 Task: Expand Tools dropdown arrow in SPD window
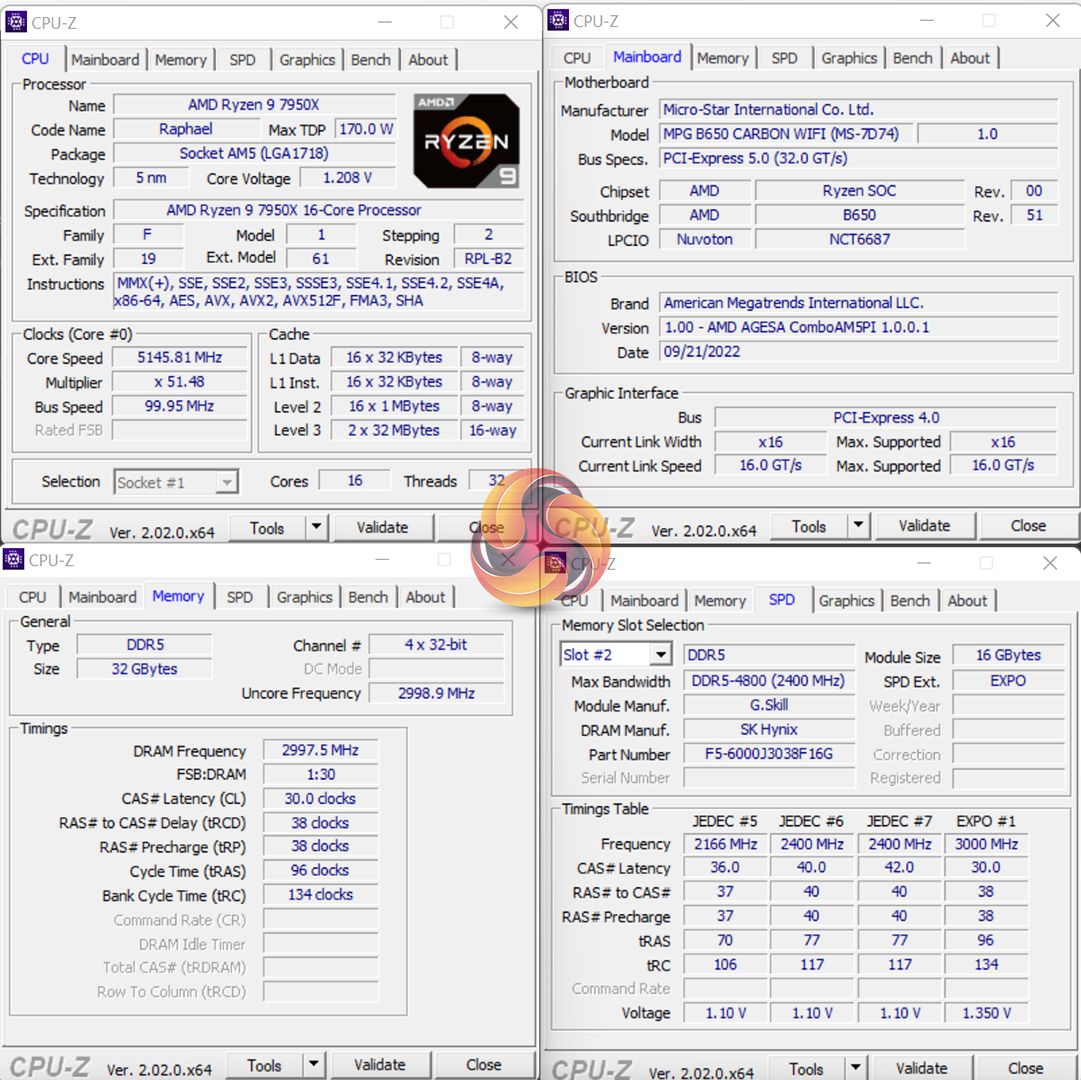click(855, 1068)
